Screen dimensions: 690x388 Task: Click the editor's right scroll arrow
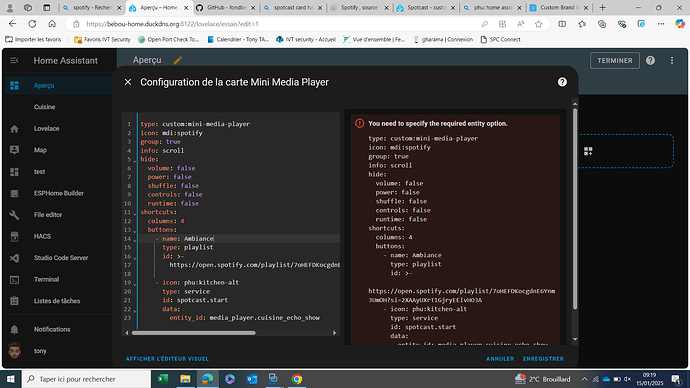[x=334, y=333]
